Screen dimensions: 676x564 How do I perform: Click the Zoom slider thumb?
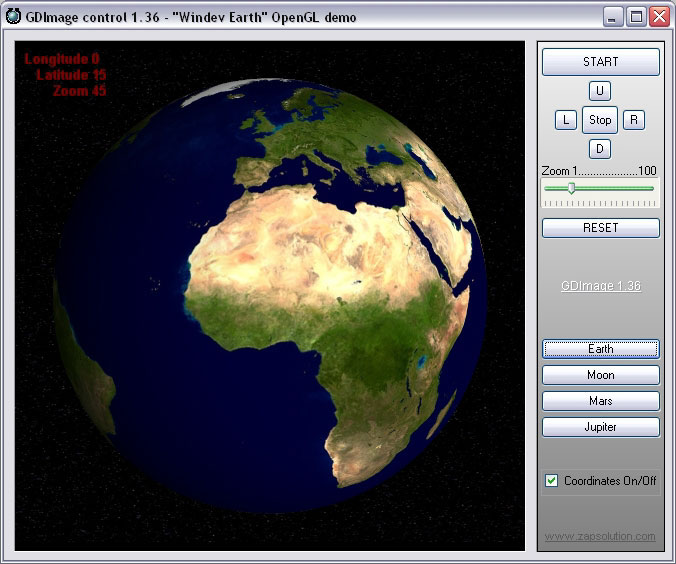pyautogui.click(x=571, y=188)
